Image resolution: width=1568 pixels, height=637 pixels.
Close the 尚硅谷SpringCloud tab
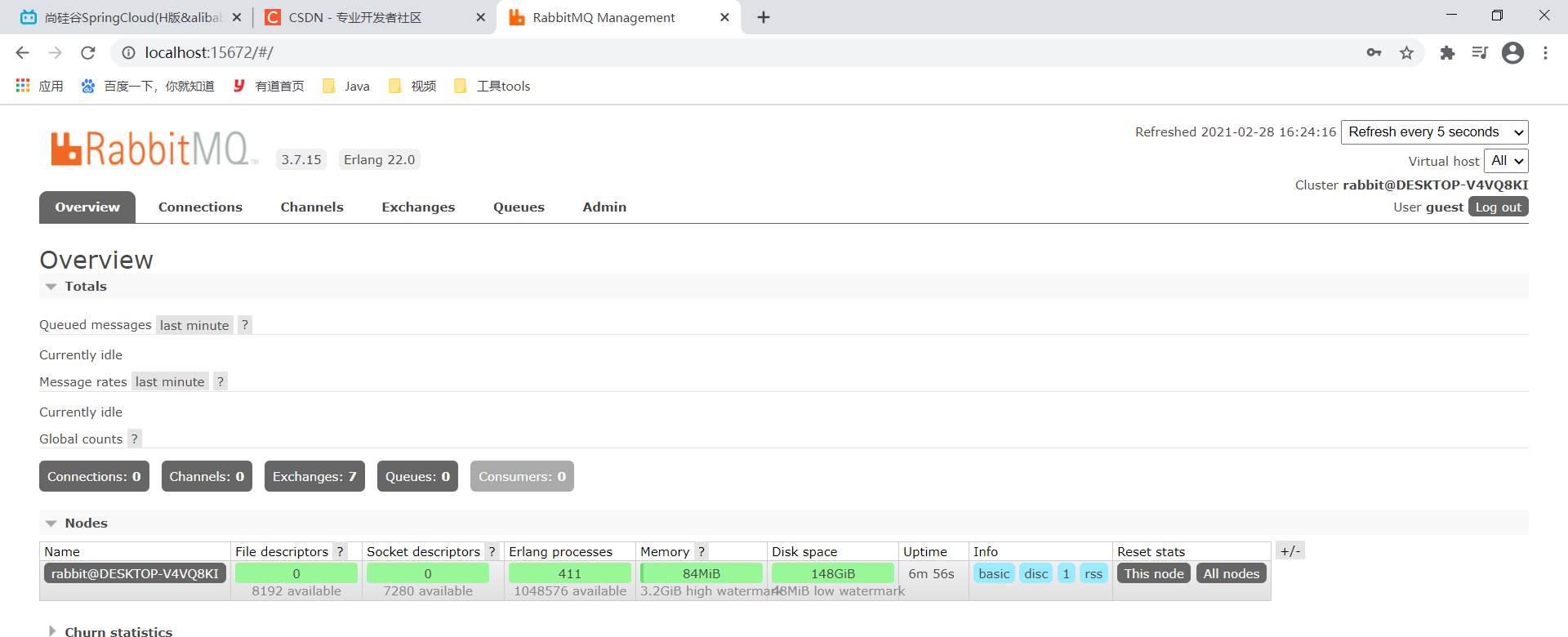(237, 17)
